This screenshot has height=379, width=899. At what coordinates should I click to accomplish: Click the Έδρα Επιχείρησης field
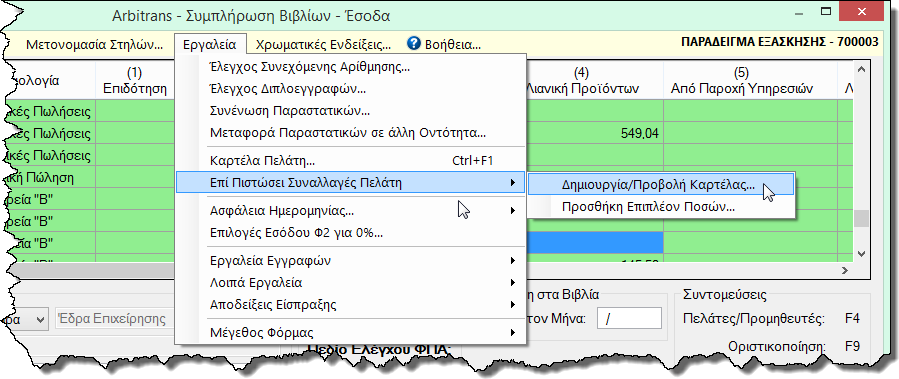click(114, 319)
